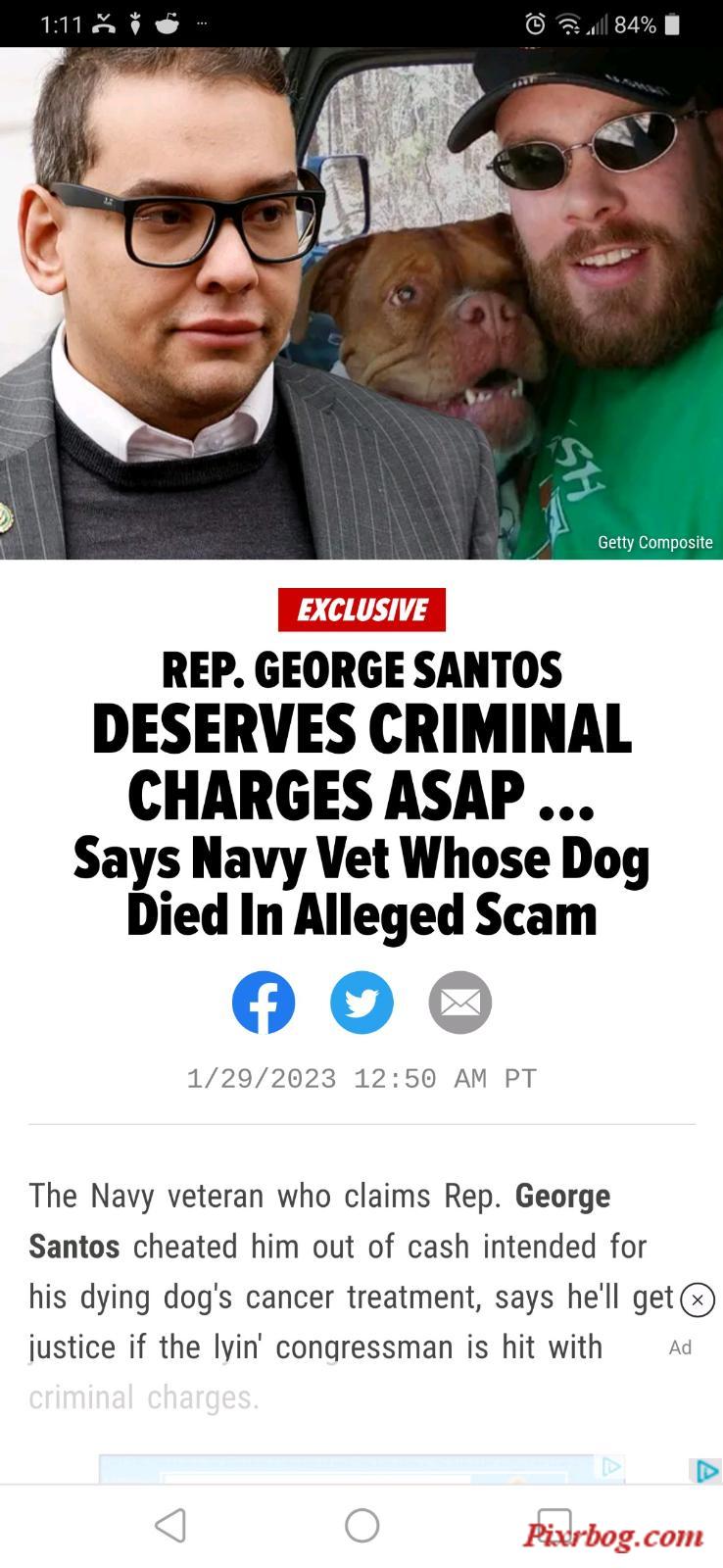Tap the alarm clock status icon
The height and width of the screenshot is (1568, 723).
coord(535,24)
